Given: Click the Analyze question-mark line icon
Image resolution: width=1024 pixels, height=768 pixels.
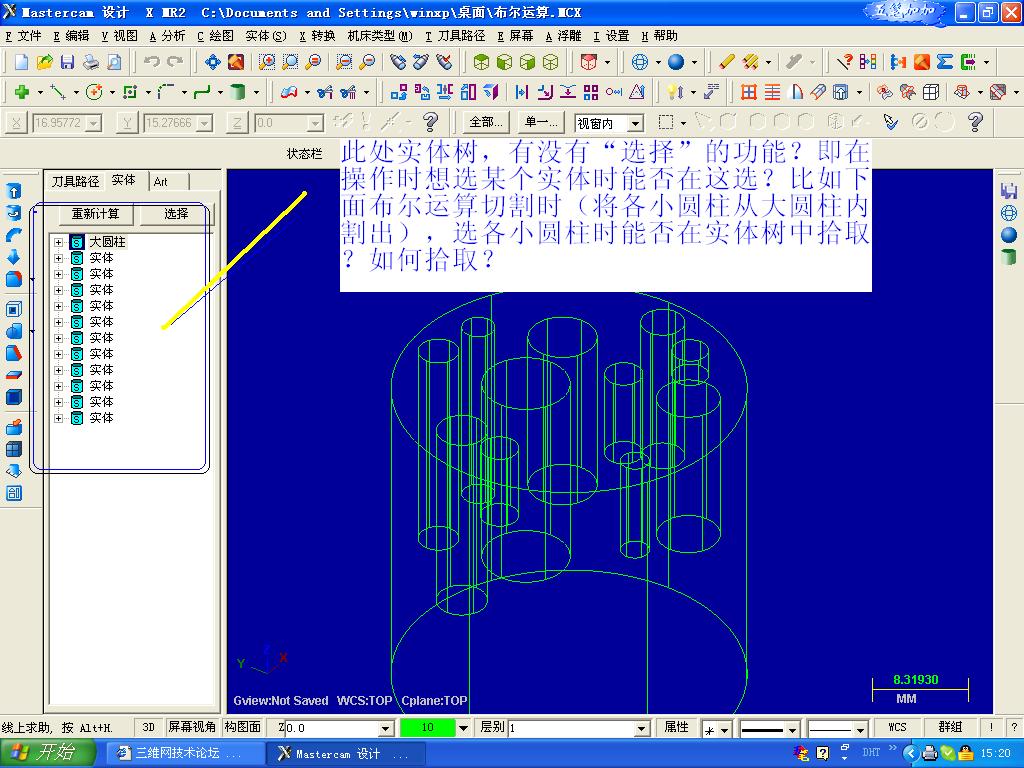Looking at the screenshot, I should click(x=844, y=62).
